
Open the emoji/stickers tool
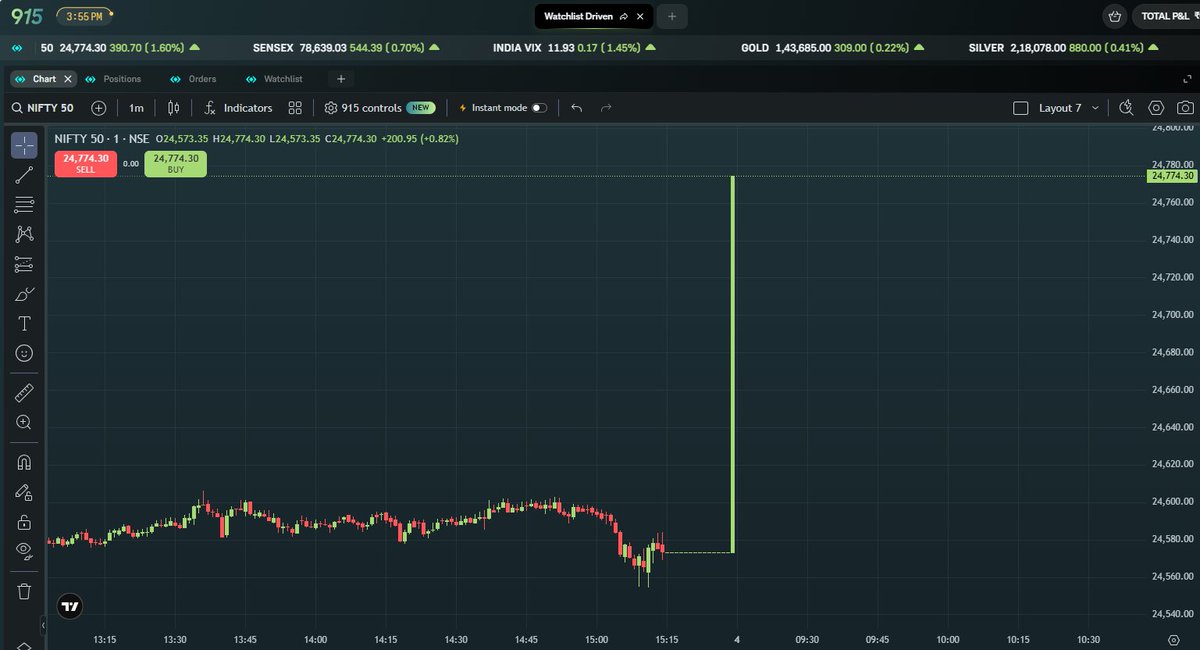(x=25, y=353)
